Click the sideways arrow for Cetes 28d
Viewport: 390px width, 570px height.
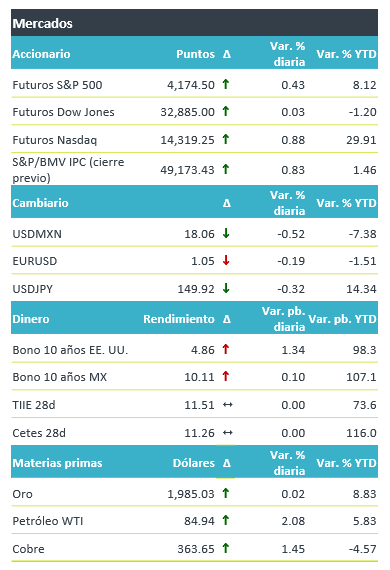[x=228, y=433]
